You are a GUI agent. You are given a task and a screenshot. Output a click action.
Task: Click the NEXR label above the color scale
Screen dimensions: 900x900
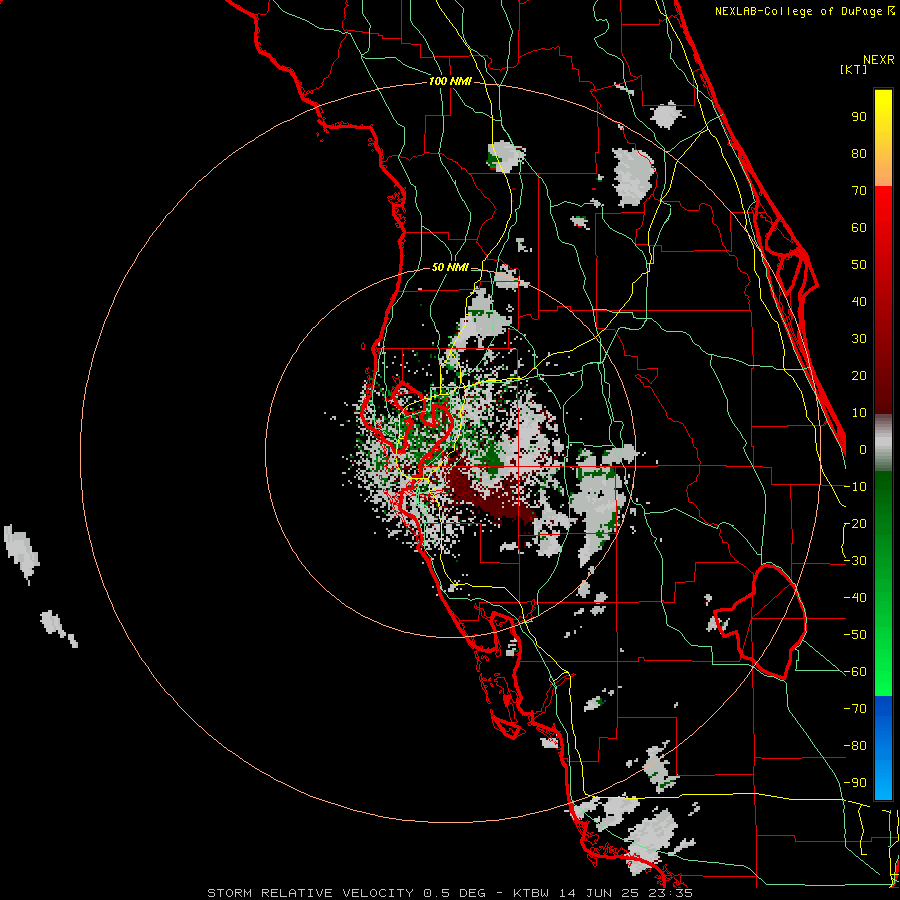[878, 60]
